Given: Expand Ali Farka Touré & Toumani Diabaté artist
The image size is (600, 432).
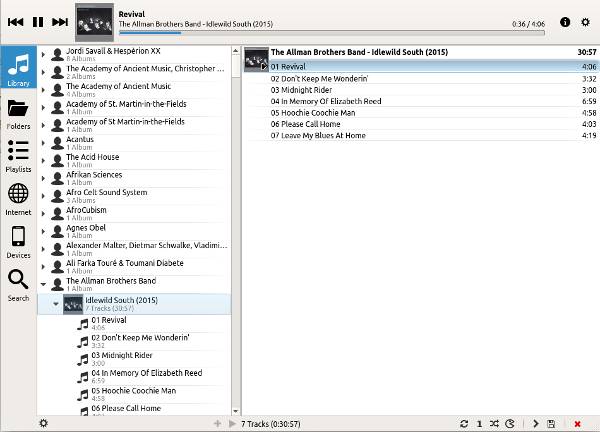Looking at the screenshot, I should tap(43, 267).
